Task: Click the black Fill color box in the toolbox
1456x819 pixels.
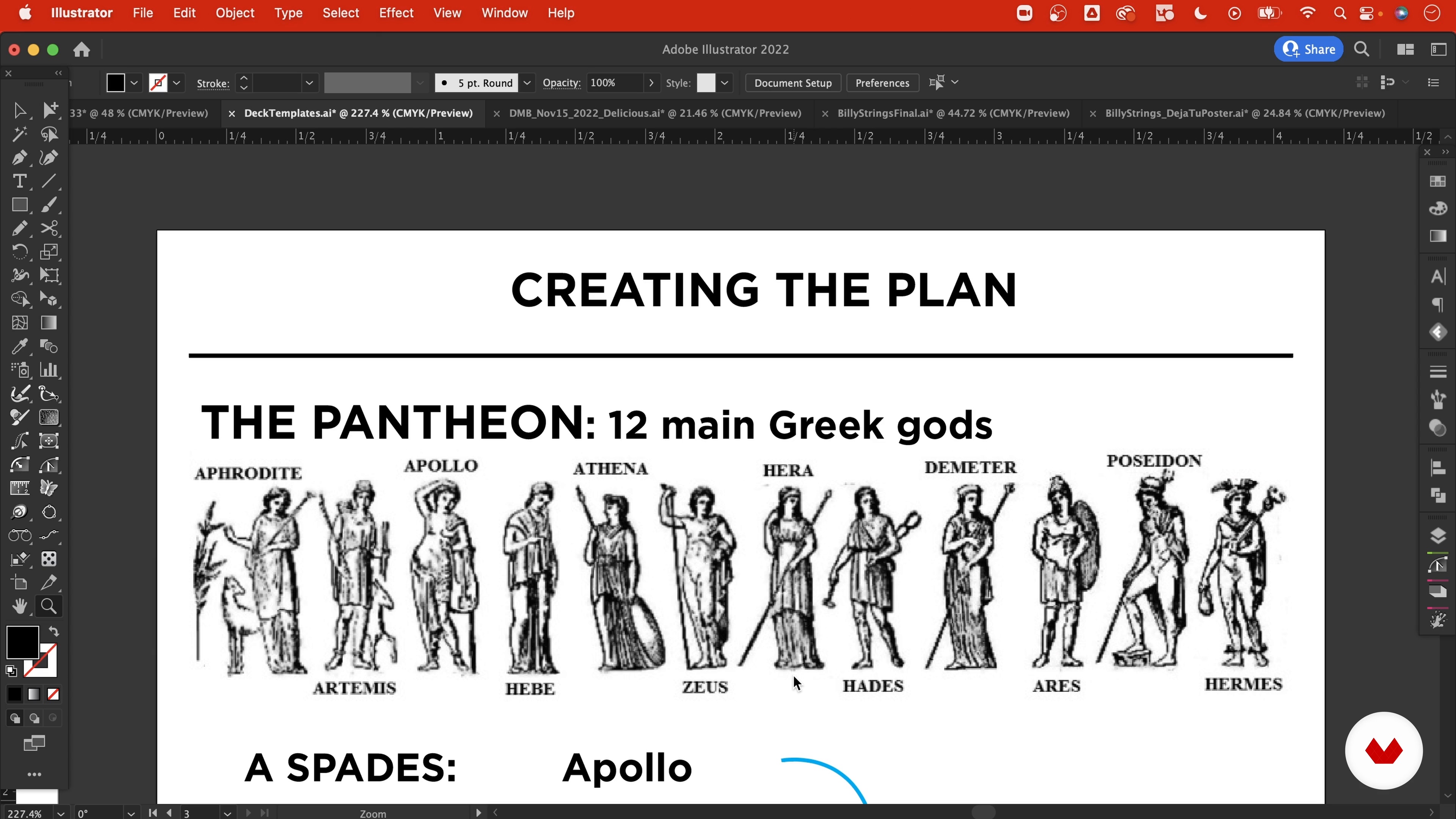Action: pyautogui.click(x=22, y=643)
